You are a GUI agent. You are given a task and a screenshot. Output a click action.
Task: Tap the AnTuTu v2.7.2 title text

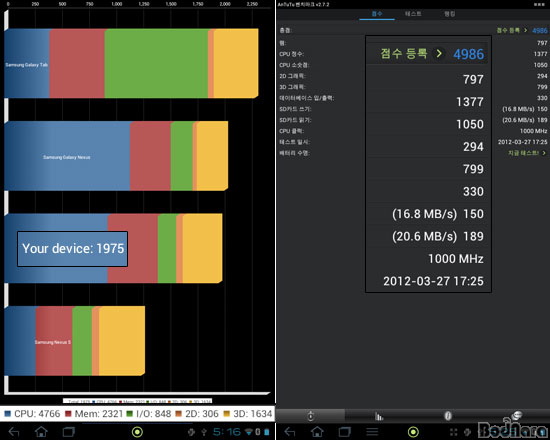pos(304,5)
